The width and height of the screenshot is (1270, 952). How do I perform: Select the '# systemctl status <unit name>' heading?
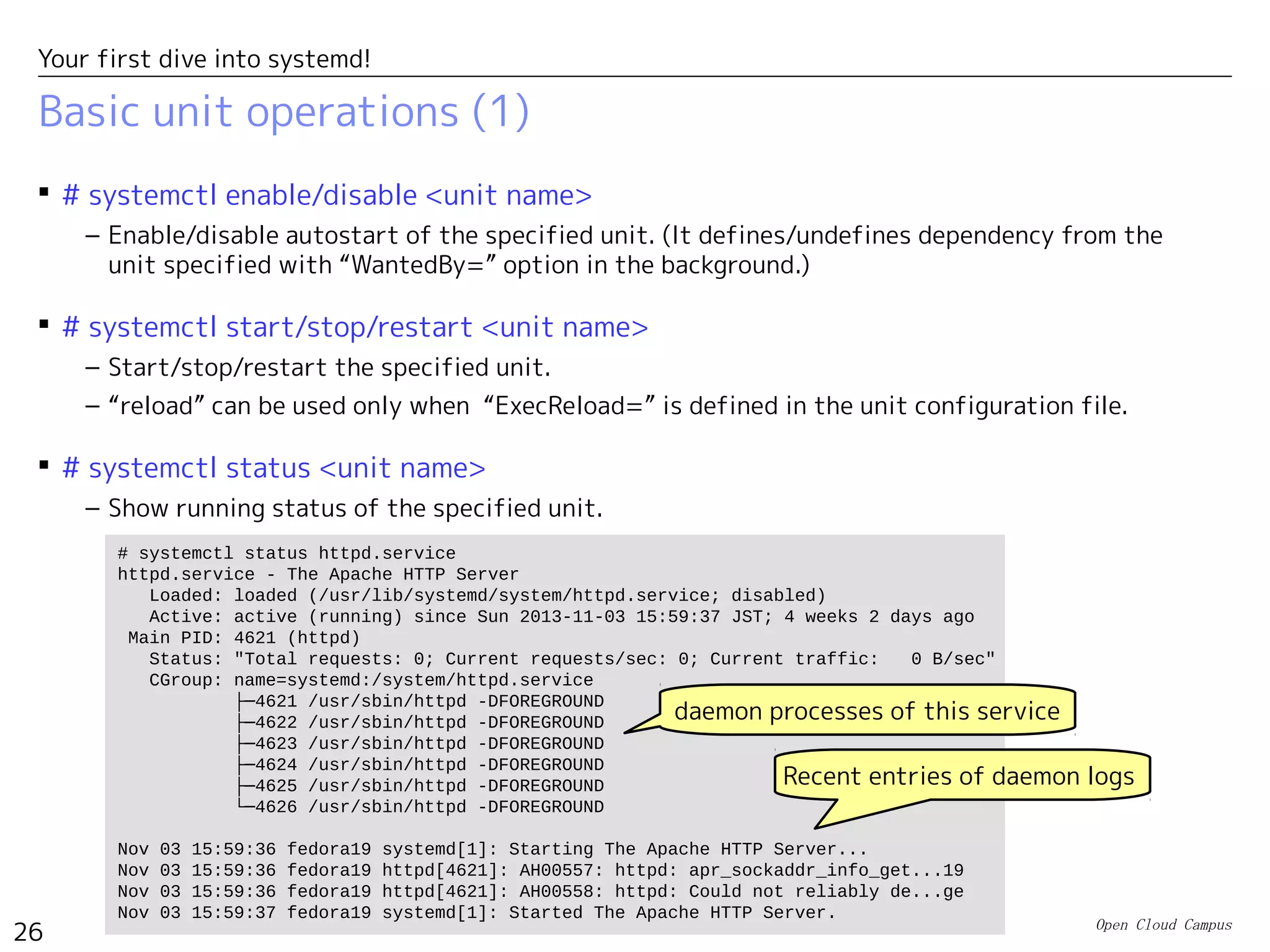pyautogui.click(x=273, y=468)
